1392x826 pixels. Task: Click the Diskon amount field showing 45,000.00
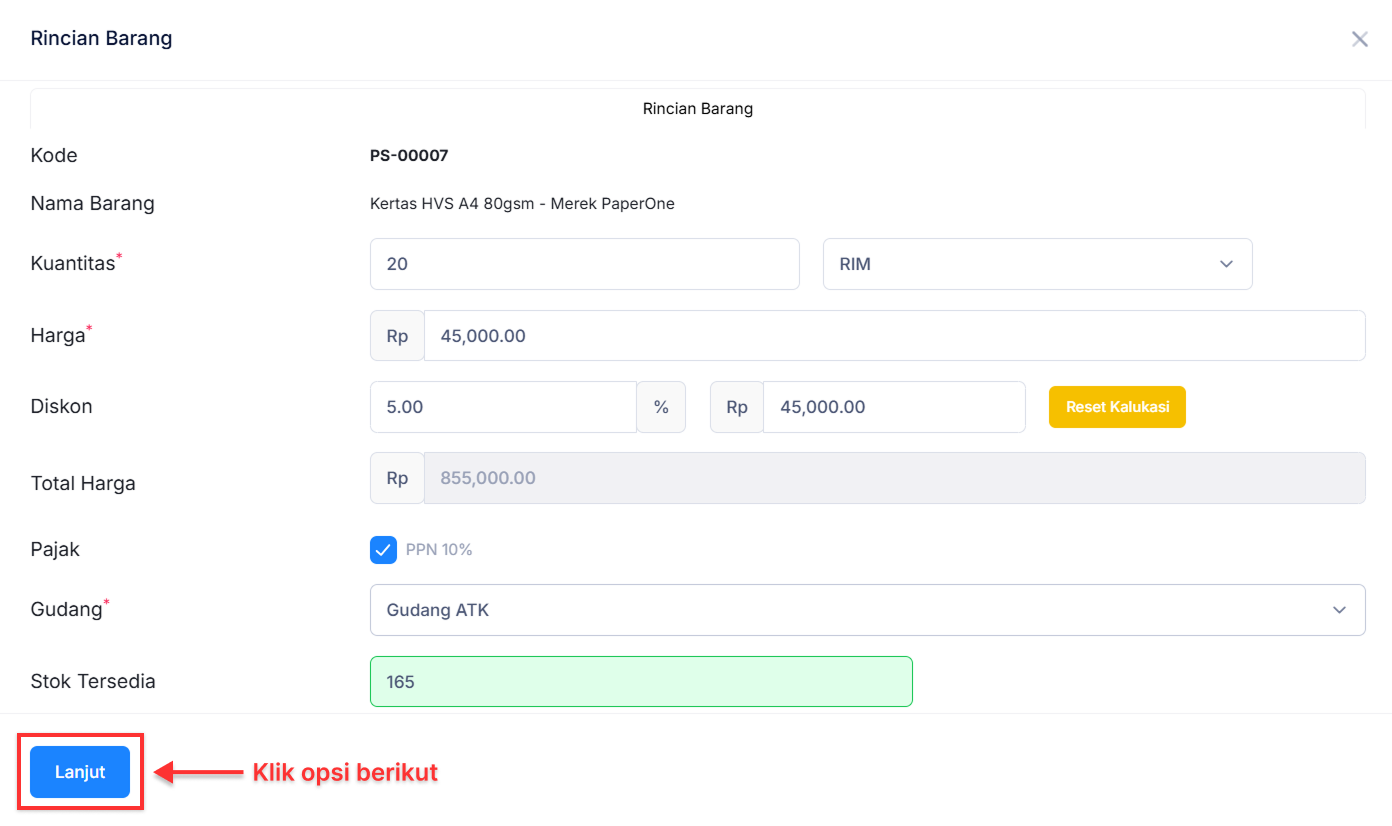[893, 407]
